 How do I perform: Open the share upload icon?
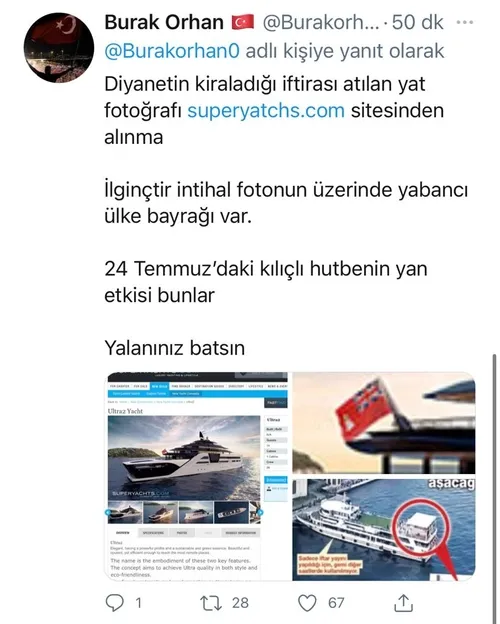[404, 603]
